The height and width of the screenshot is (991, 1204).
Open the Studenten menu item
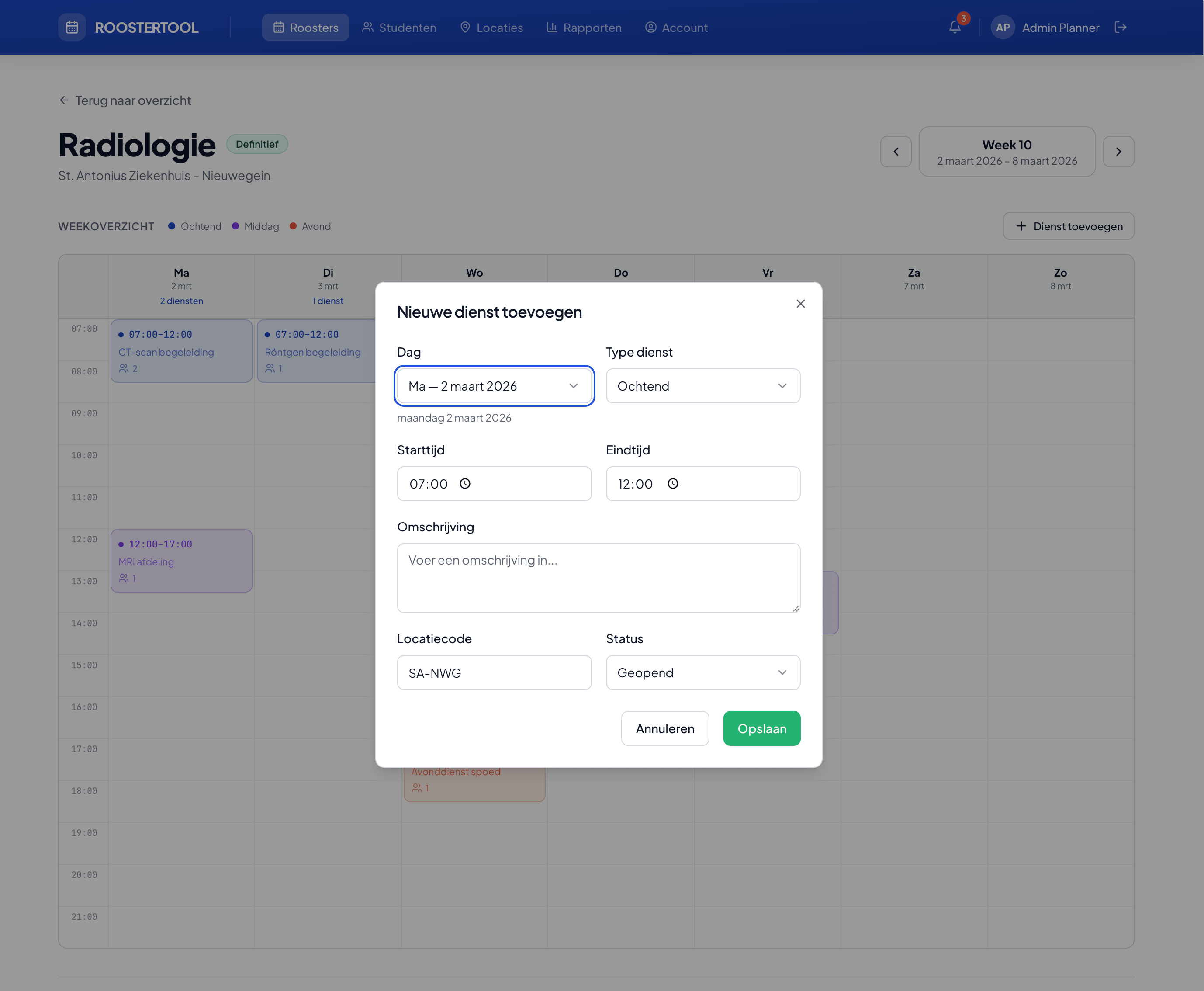click(x=399, y=28)
